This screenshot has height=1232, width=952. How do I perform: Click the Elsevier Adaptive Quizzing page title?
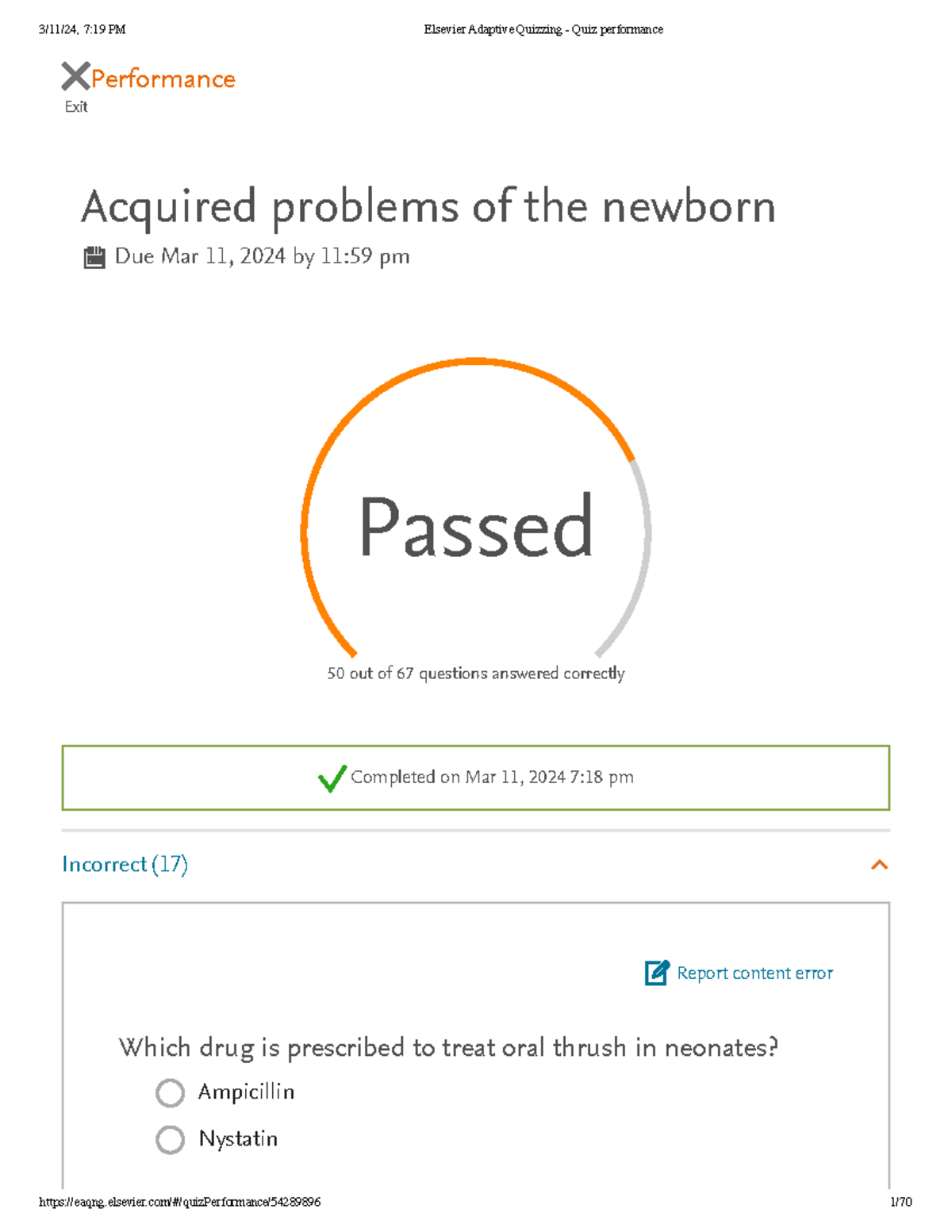(x=542, y=29)
